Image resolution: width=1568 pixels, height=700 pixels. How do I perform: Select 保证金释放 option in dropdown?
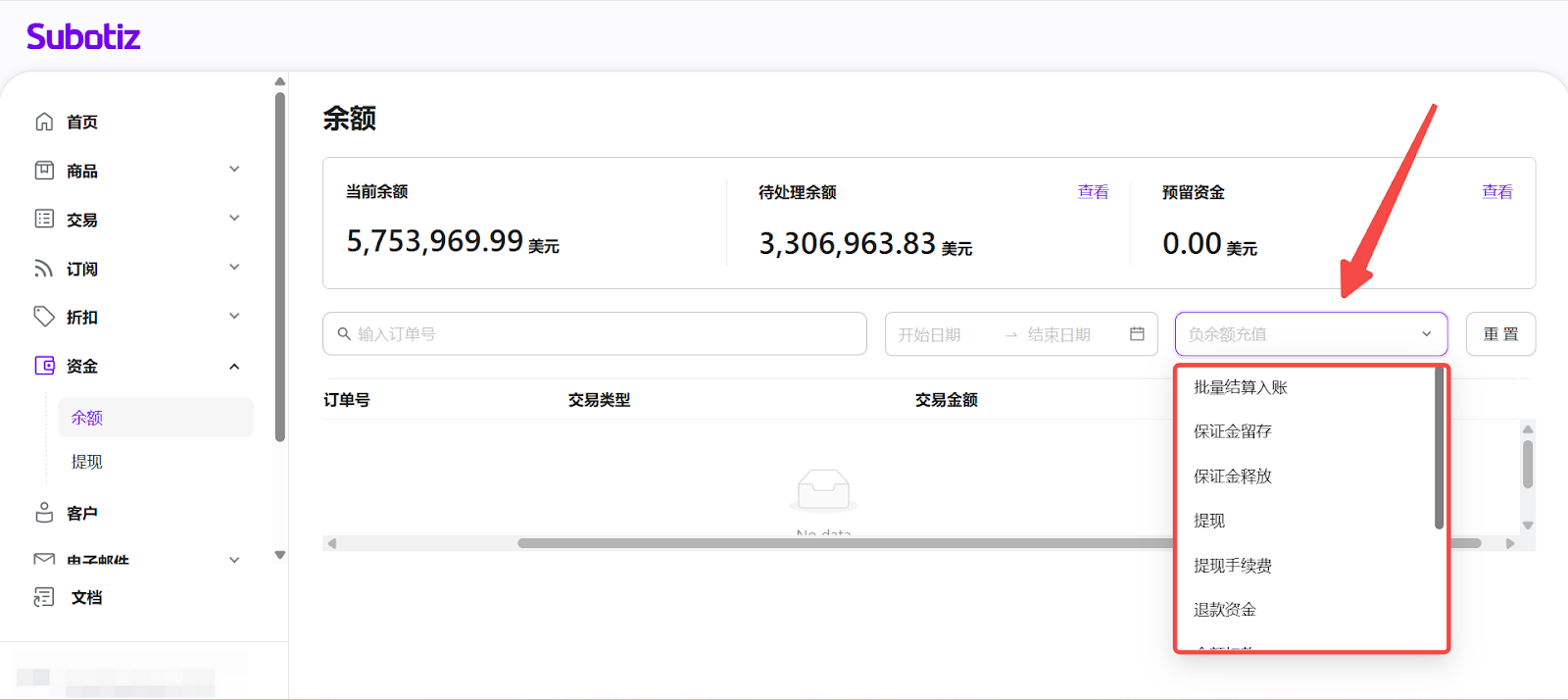click(1232, 476)
